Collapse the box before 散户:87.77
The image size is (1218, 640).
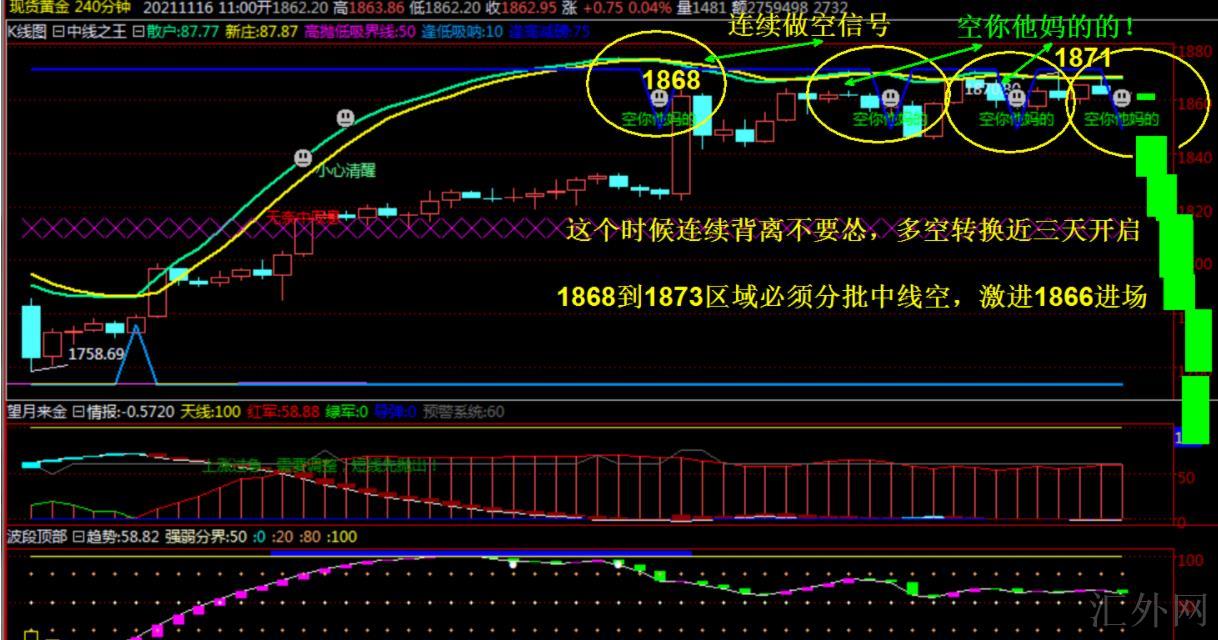coord(137,31)
